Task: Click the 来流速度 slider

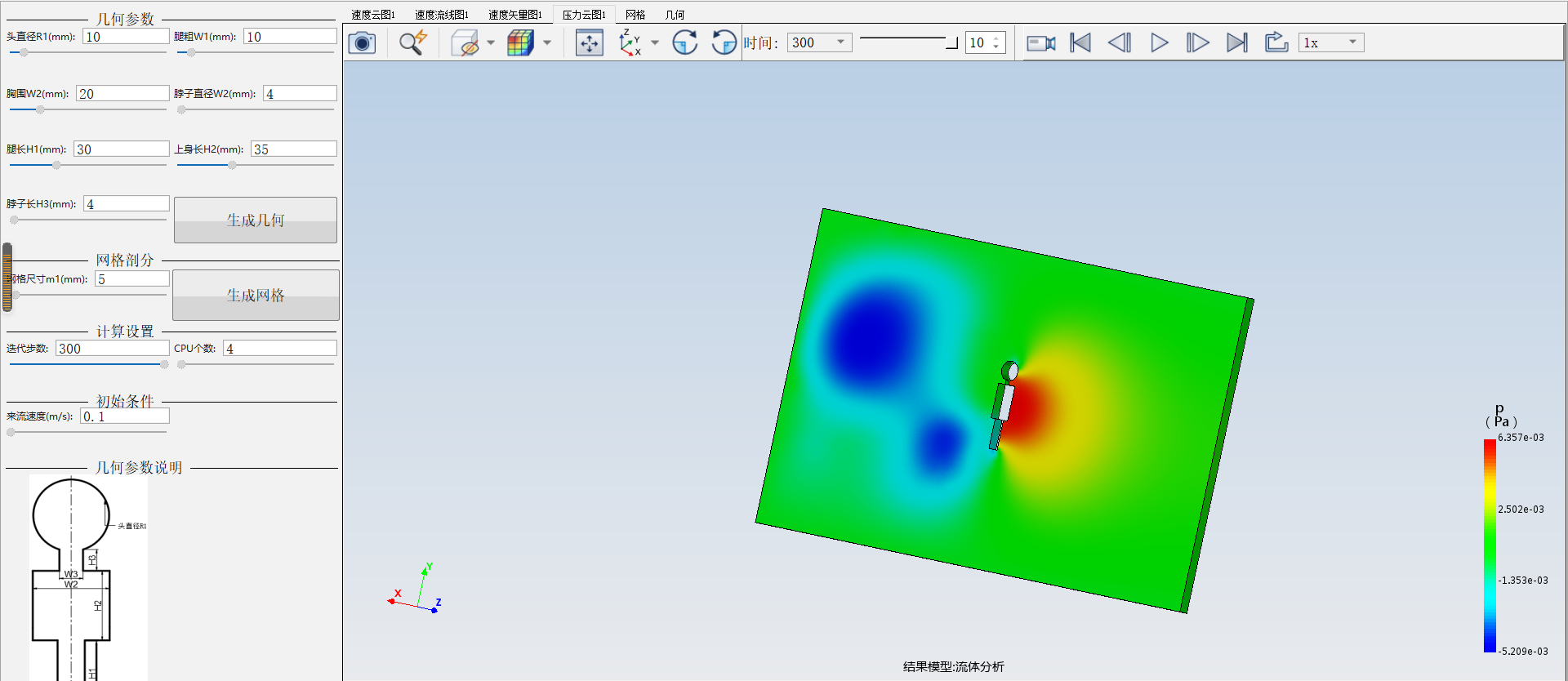Action: pyautogui.click(x=87, y=432)
